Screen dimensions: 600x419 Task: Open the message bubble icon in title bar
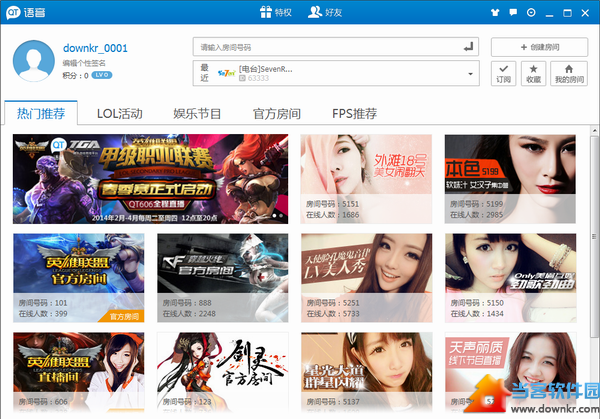coord(513,13)
